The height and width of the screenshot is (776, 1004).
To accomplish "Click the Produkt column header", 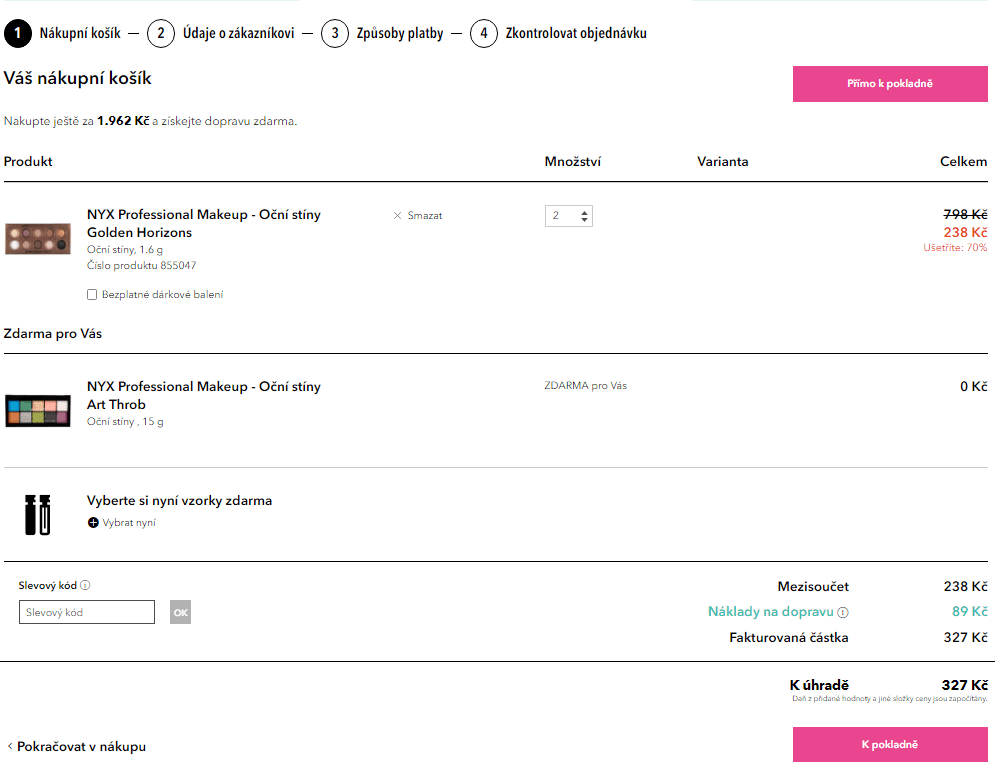I will (28, 161).
